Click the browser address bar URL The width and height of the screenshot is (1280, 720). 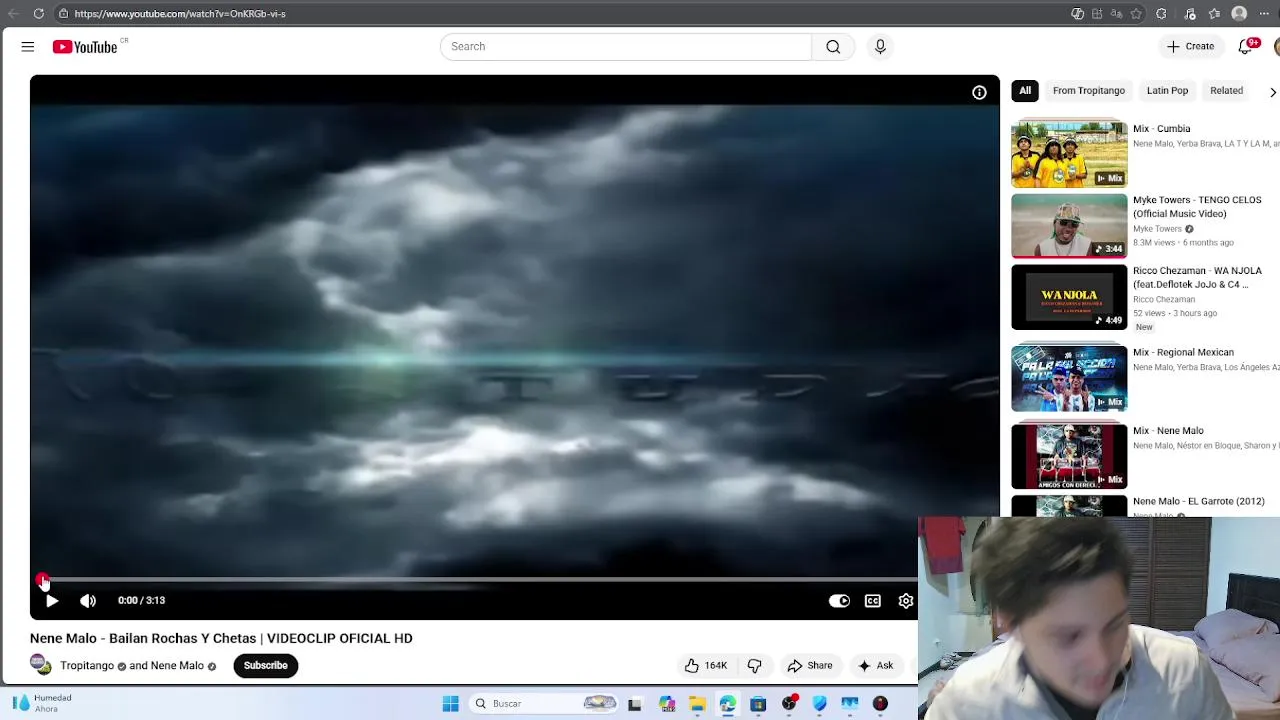tap(180, 14)
